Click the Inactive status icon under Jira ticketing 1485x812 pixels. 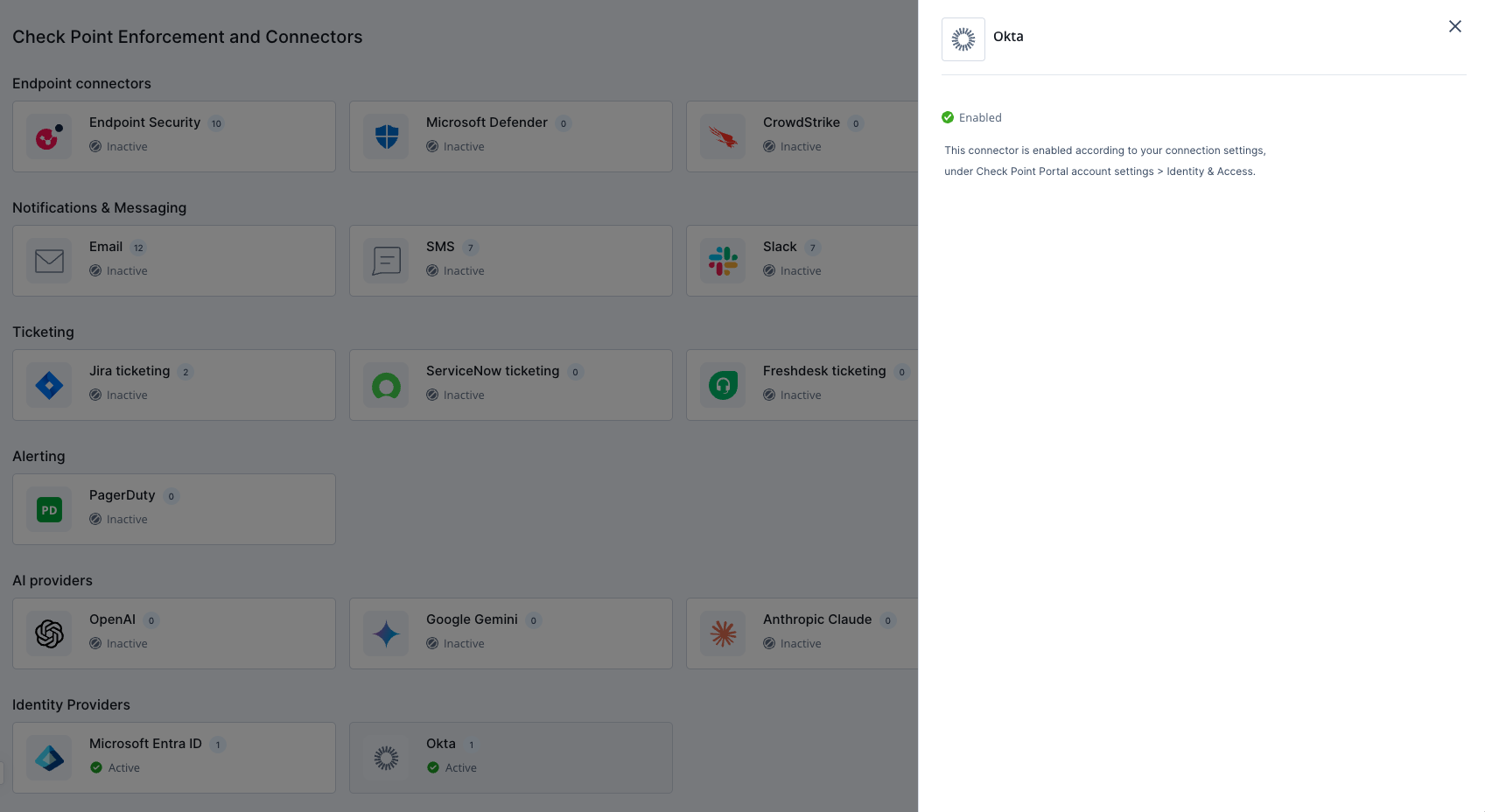tap(95, 395)
